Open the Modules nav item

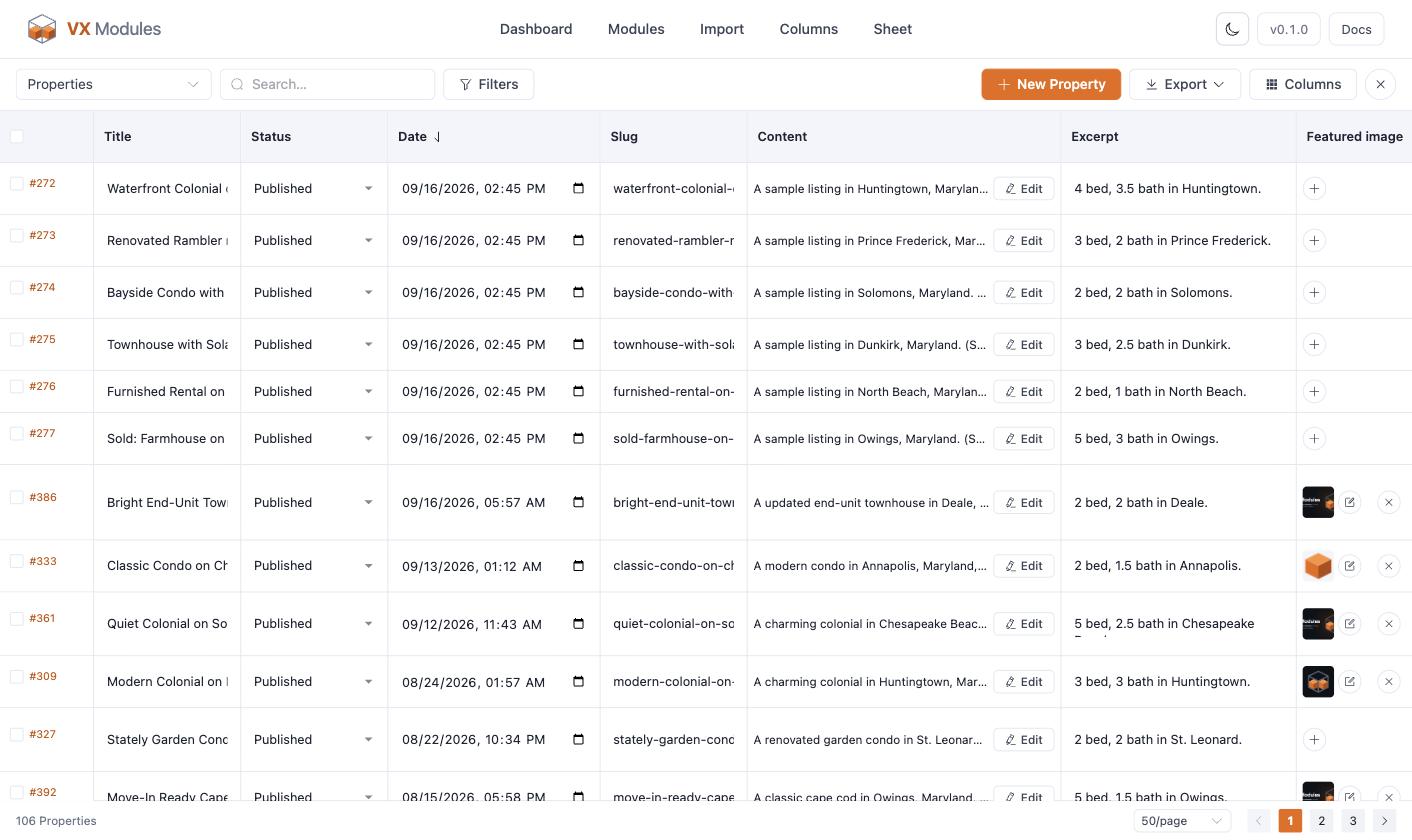[x=636, y=29]
